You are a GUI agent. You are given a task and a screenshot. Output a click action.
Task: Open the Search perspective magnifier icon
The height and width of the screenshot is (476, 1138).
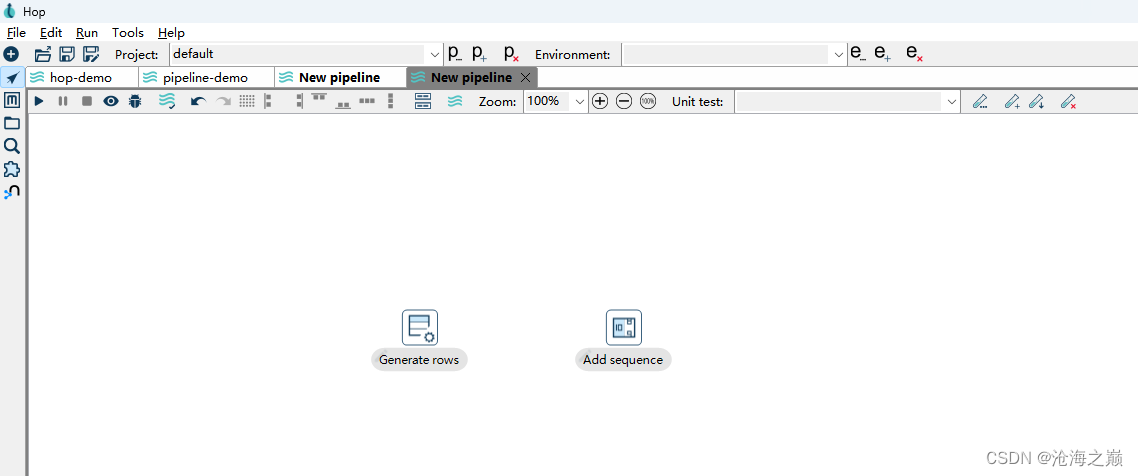[12, 147]
